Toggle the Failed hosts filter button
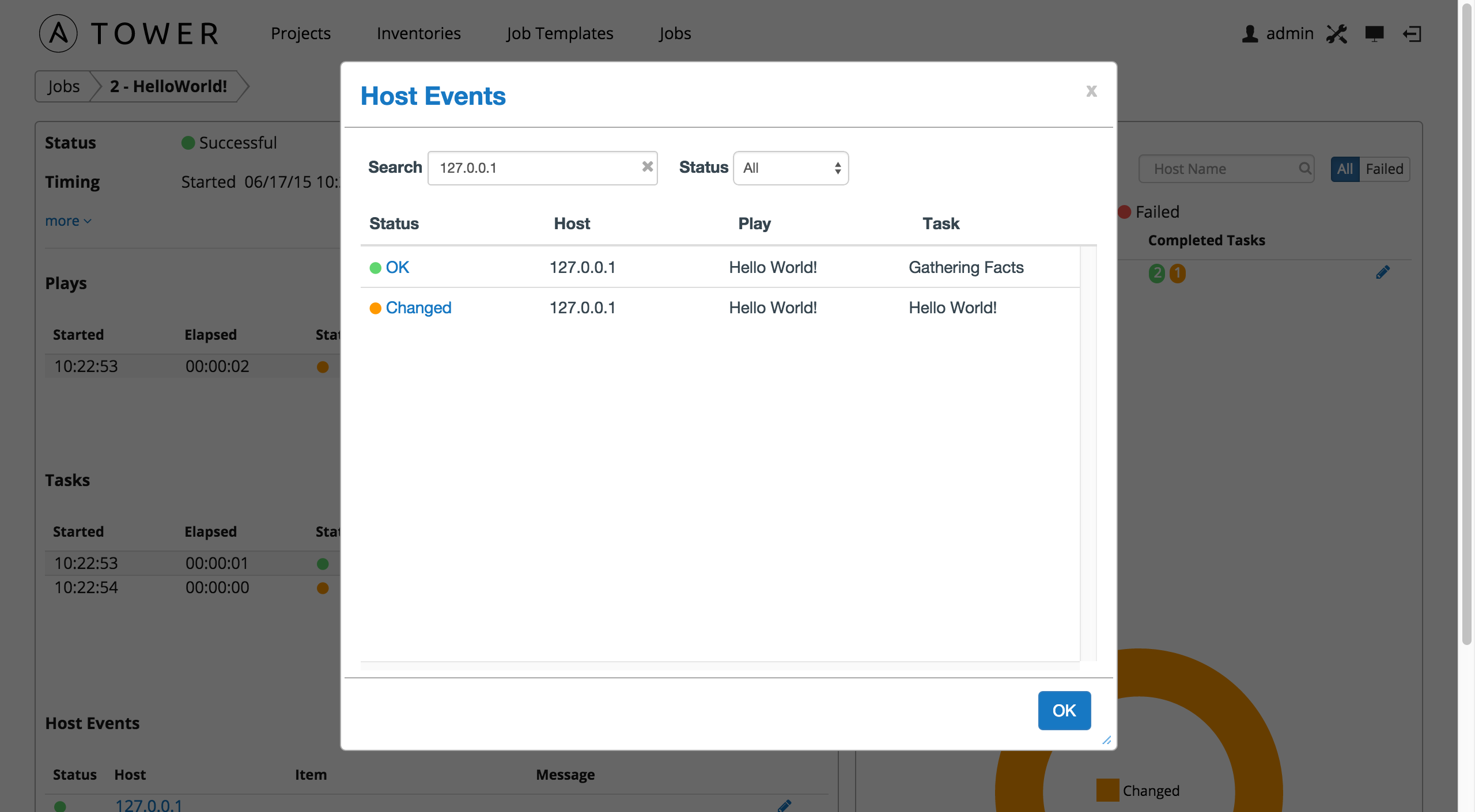The width and height of the screenshot is (1475, 812). tap(1385, 169)
